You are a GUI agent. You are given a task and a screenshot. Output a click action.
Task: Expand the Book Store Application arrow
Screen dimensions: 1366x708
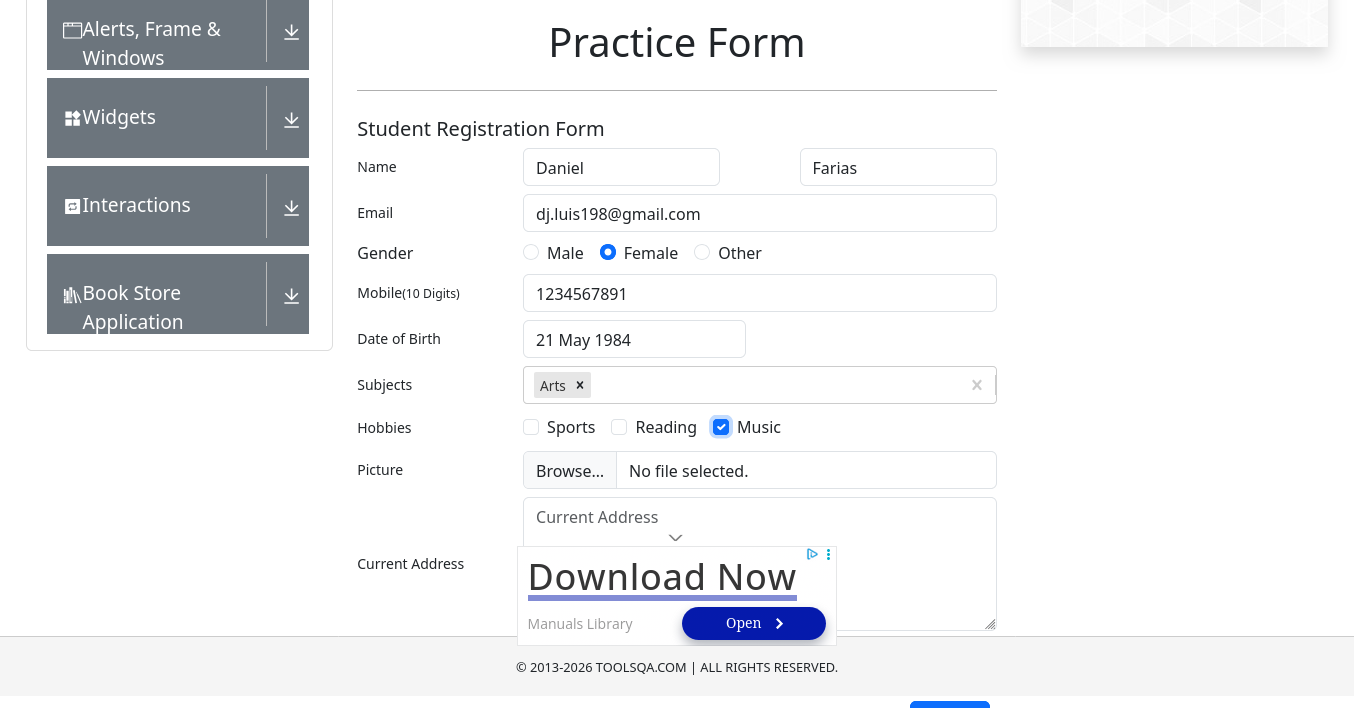pos(291,296)
